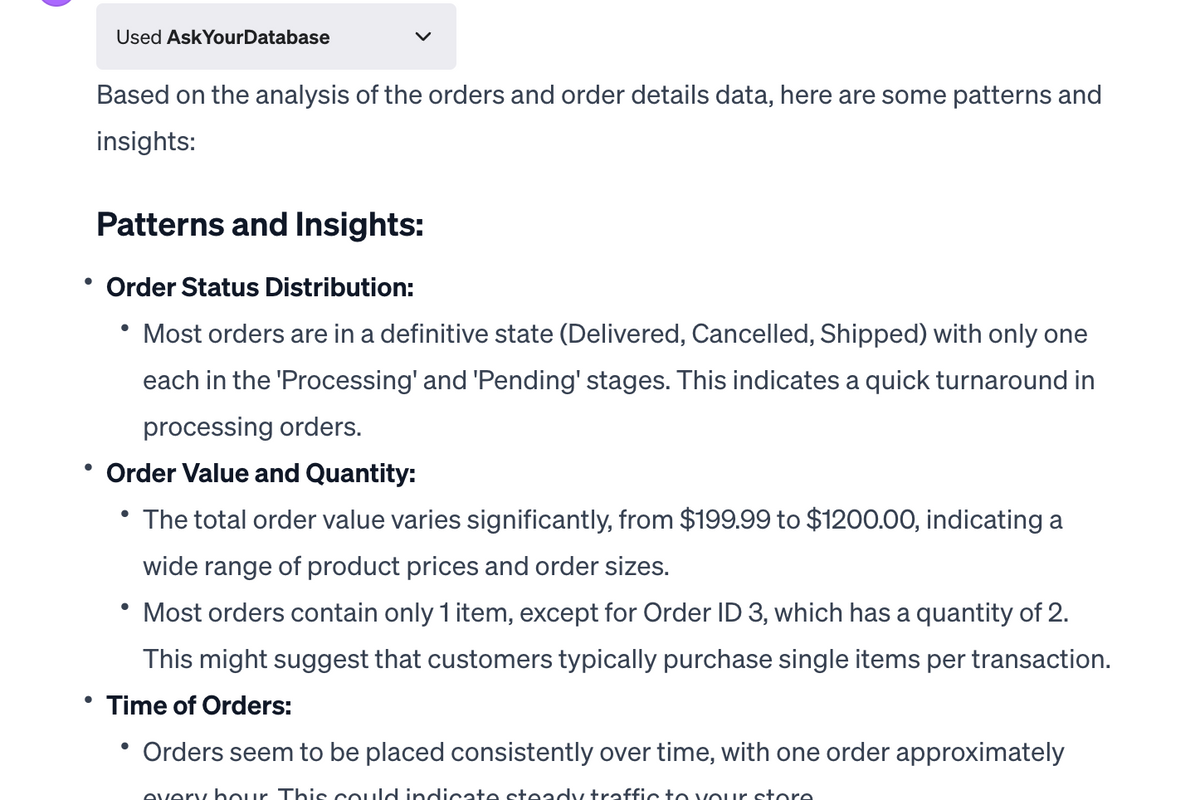1200x800 pixels.
Task: Click the sub-bullet before Most orders are in
Action: point(125,327)
